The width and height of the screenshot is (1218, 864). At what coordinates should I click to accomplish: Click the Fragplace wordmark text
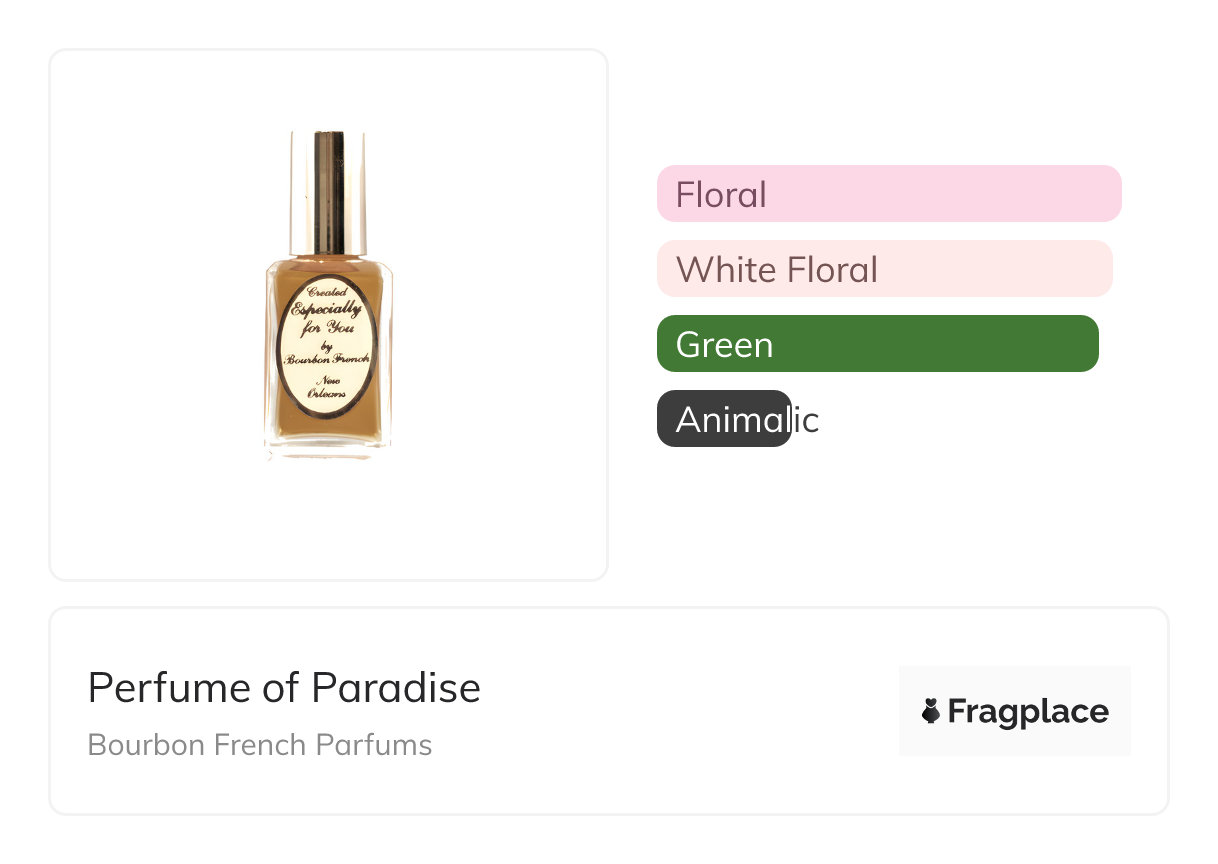[x=1028, y=712]
